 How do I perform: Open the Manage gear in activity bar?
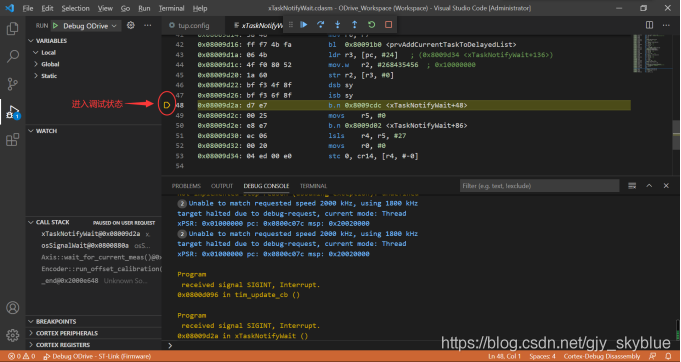(x=13, y=335)
